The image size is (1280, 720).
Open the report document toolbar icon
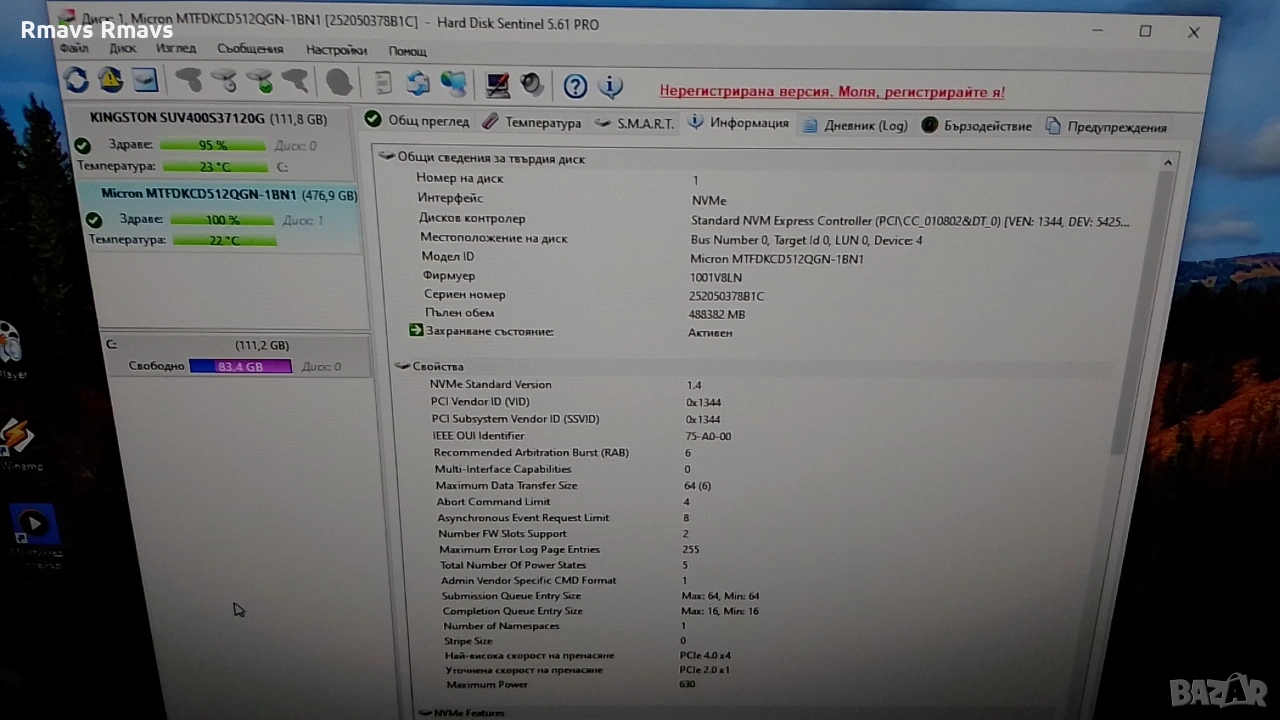(383, 83)
